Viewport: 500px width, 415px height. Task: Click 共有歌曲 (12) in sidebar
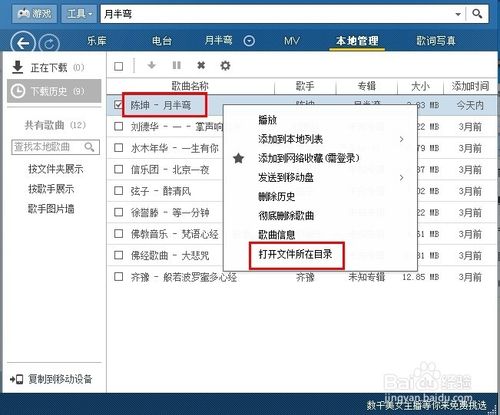55,125
